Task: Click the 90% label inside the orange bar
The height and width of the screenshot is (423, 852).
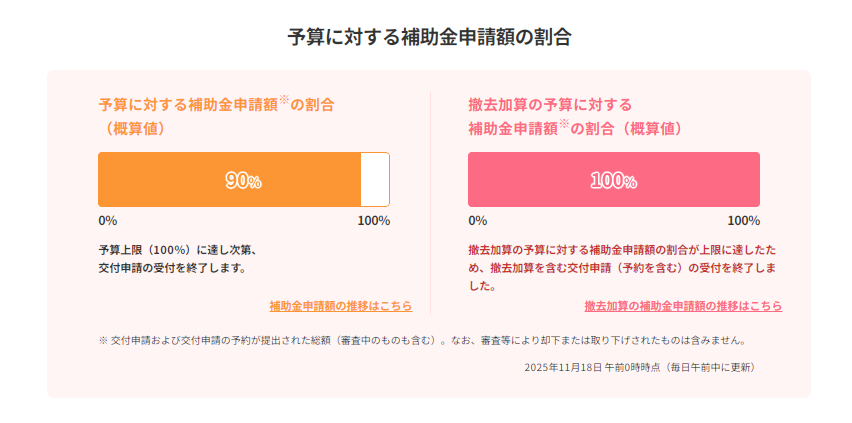Action: [243, 181]
